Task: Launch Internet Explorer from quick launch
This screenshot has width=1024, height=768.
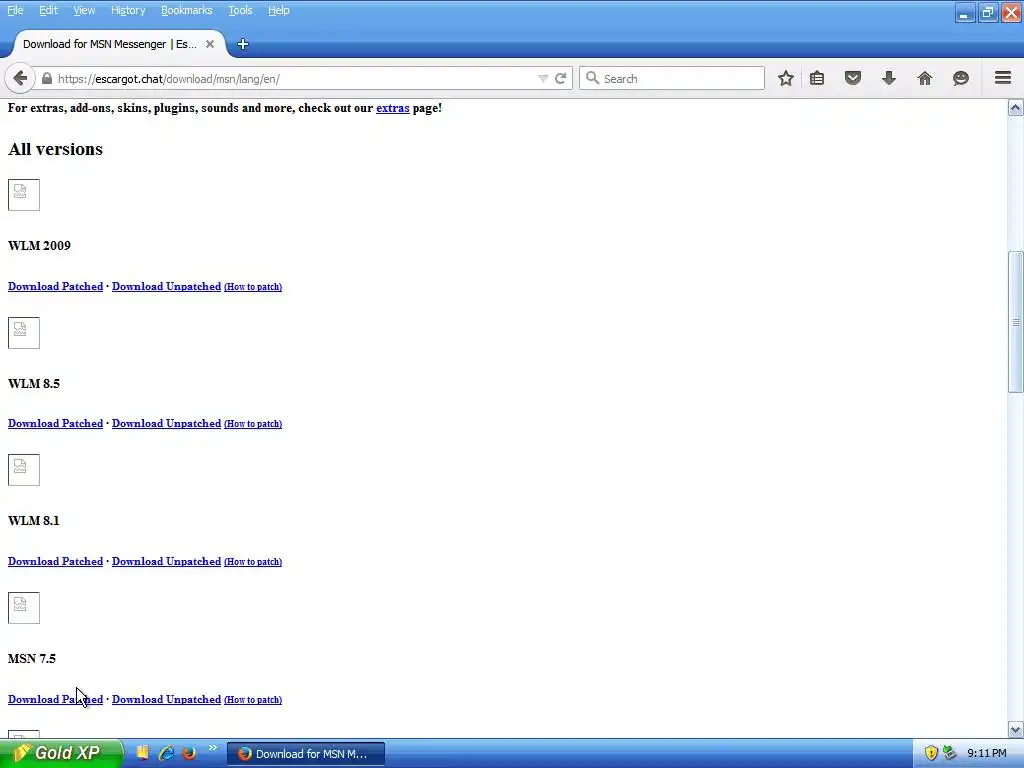Action: pos(166,753)
